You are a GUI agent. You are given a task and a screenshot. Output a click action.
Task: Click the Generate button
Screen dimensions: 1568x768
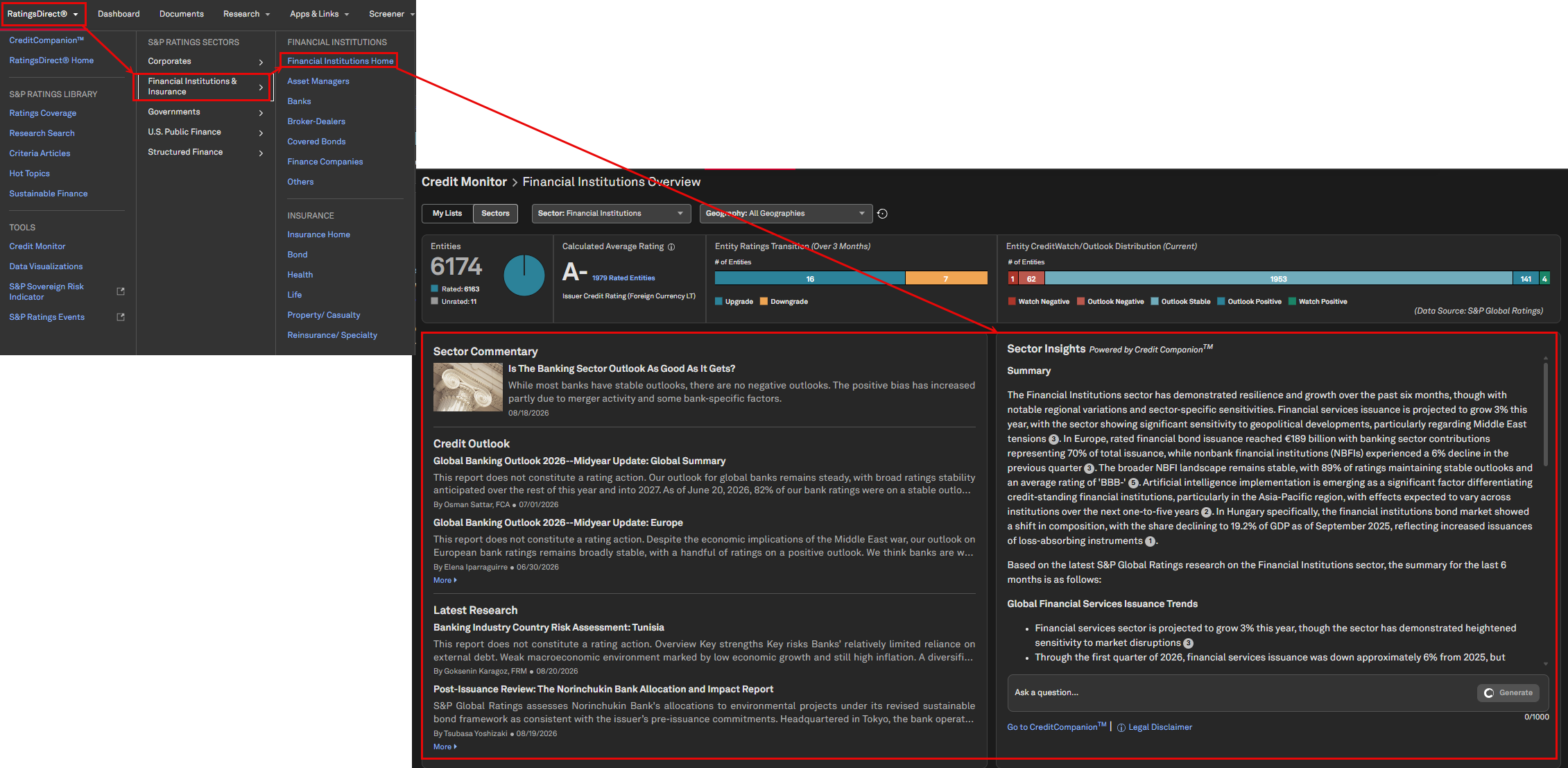point(1508,693)
